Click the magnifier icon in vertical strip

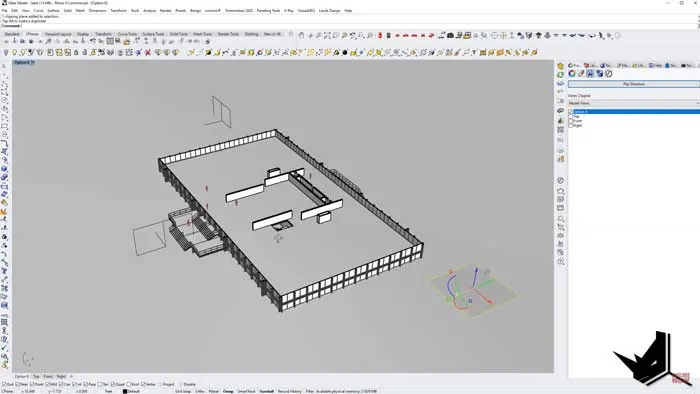click(561, 219)
